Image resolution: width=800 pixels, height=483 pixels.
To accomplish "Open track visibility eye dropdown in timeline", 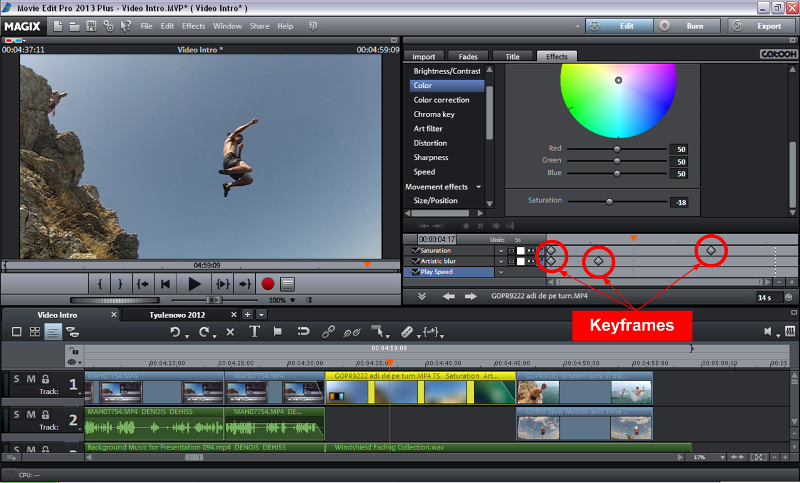I will click(x=73, y=362).
